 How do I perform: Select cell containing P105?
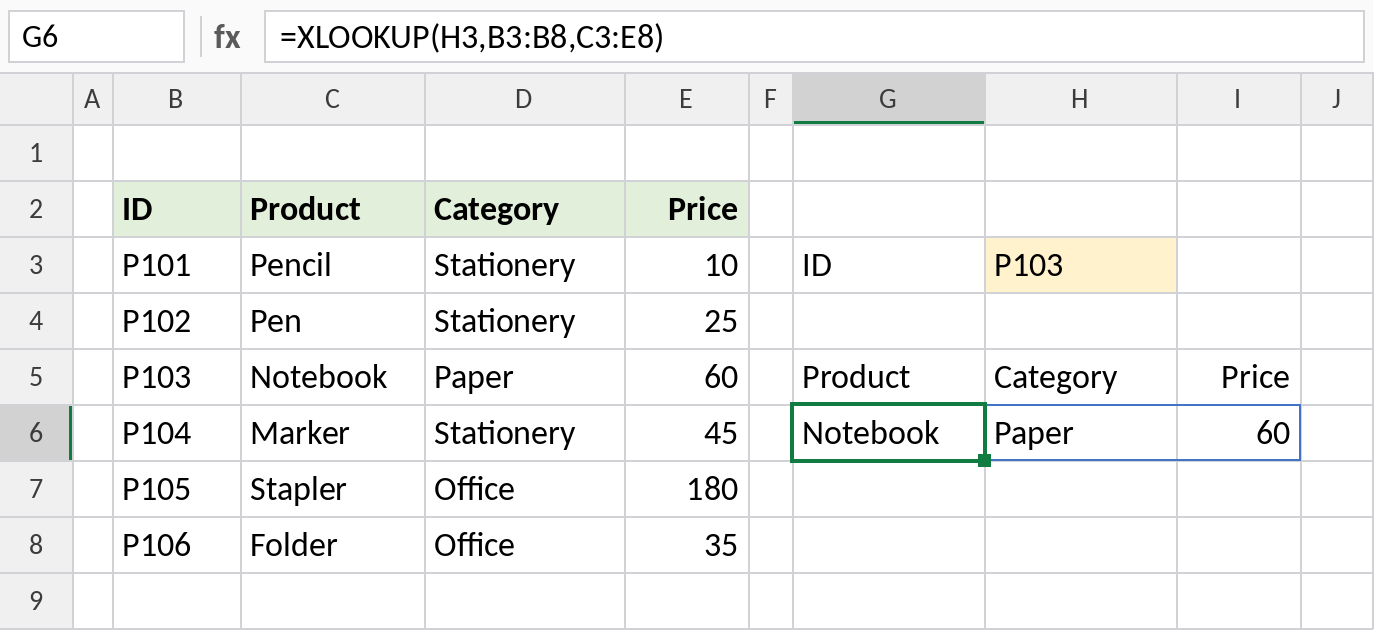177,489
